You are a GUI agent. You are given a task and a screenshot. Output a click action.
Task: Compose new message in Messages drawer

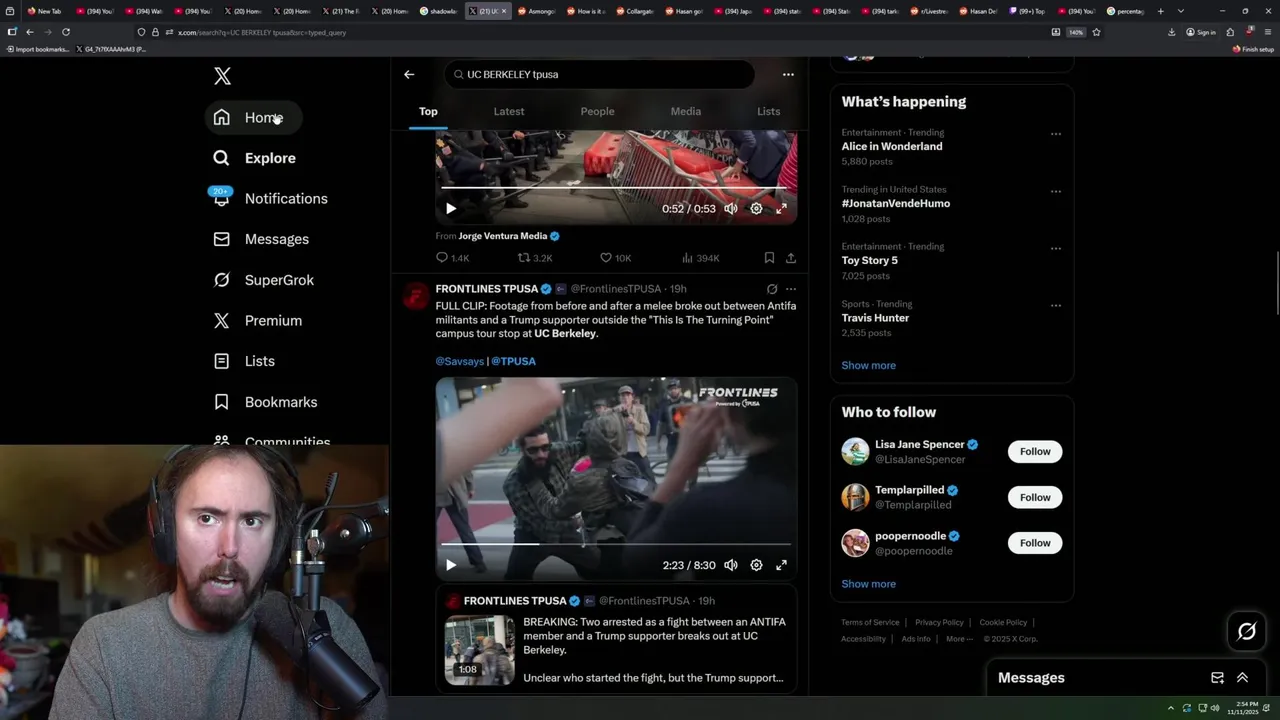pyautogui.click(x=1217, y=678)
